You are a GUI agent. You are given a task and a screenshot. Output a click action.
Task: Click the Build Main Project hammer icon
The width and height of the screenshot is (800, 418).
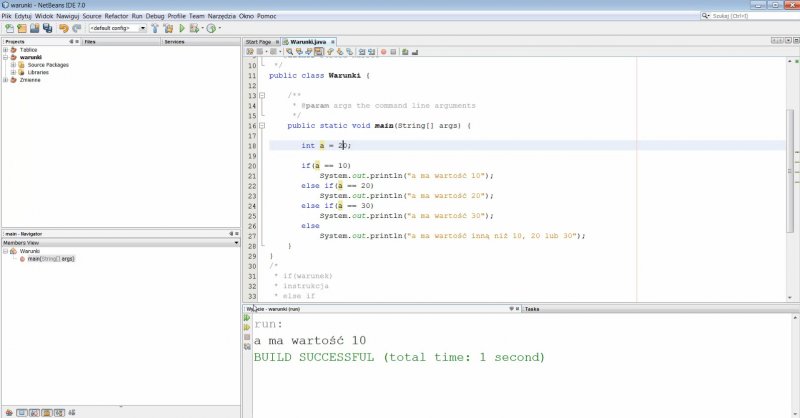point(156,28)
